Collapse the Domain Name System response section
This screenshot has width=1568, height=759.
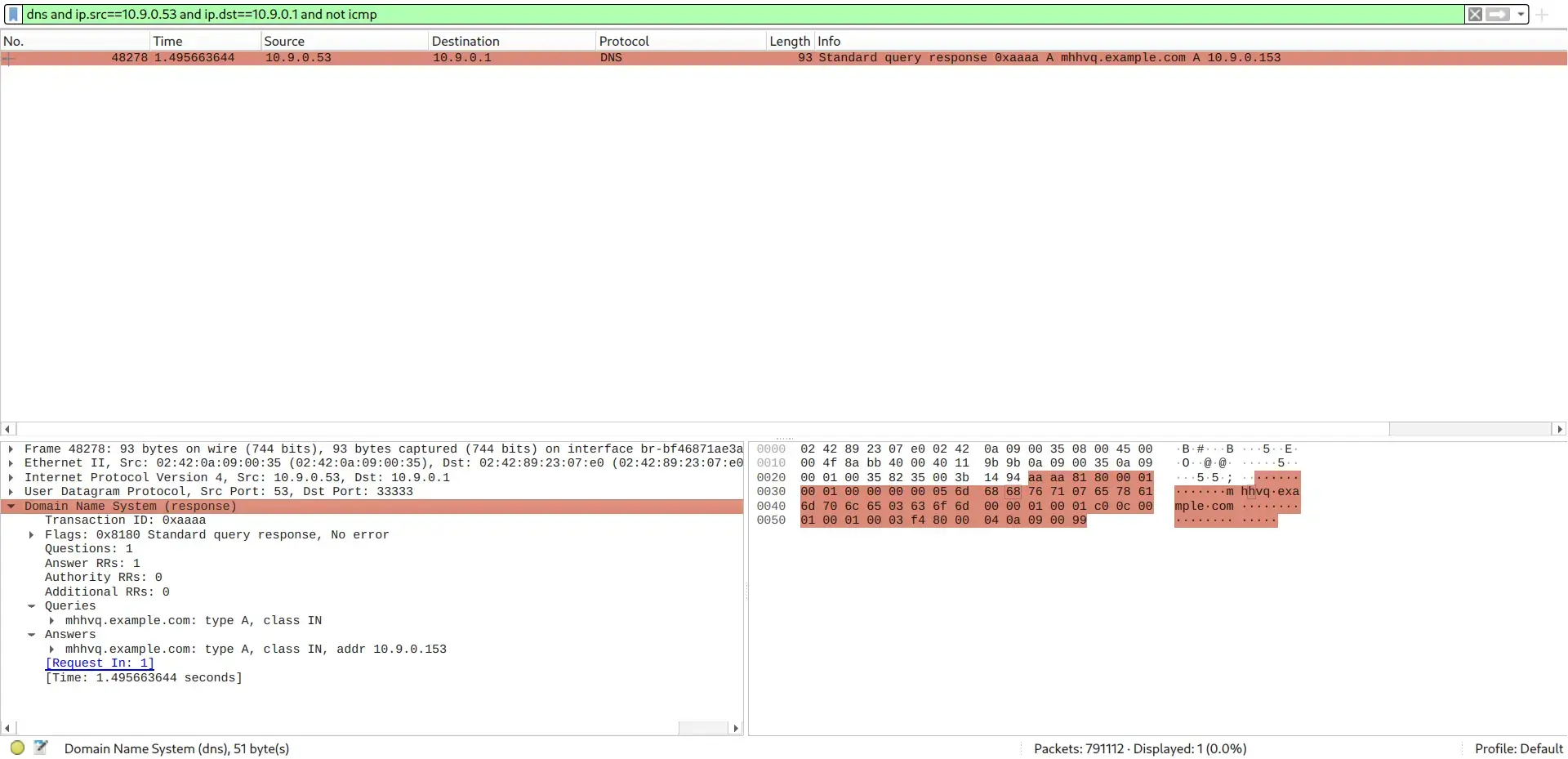tap(11, 507)
